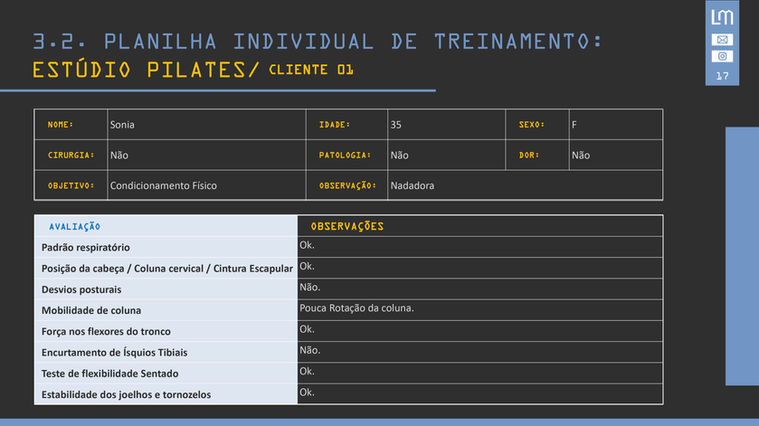This screenshot has height=426, width=759.
Task: Select 'Ok.' in Padrão respiratório row
Action: pyautogui.click(x=307, y=245)
